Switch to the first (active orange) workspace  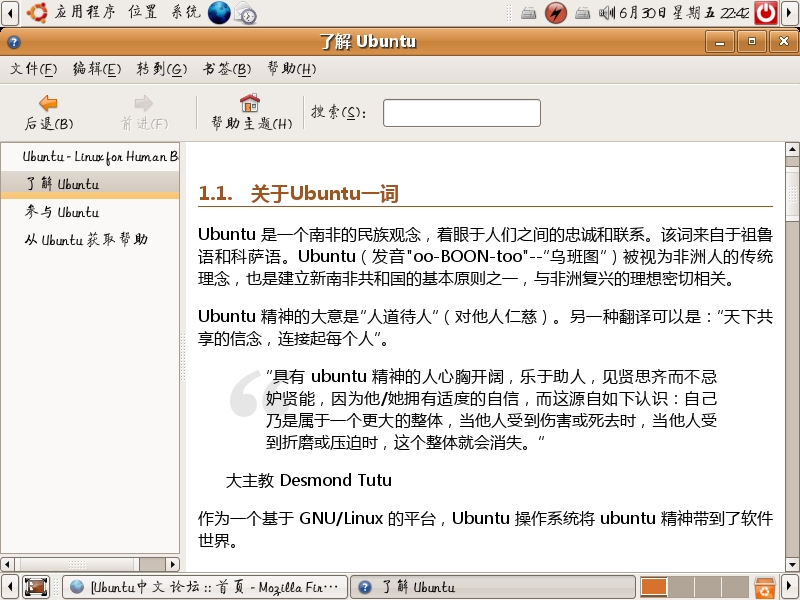(x=654, y=587)
